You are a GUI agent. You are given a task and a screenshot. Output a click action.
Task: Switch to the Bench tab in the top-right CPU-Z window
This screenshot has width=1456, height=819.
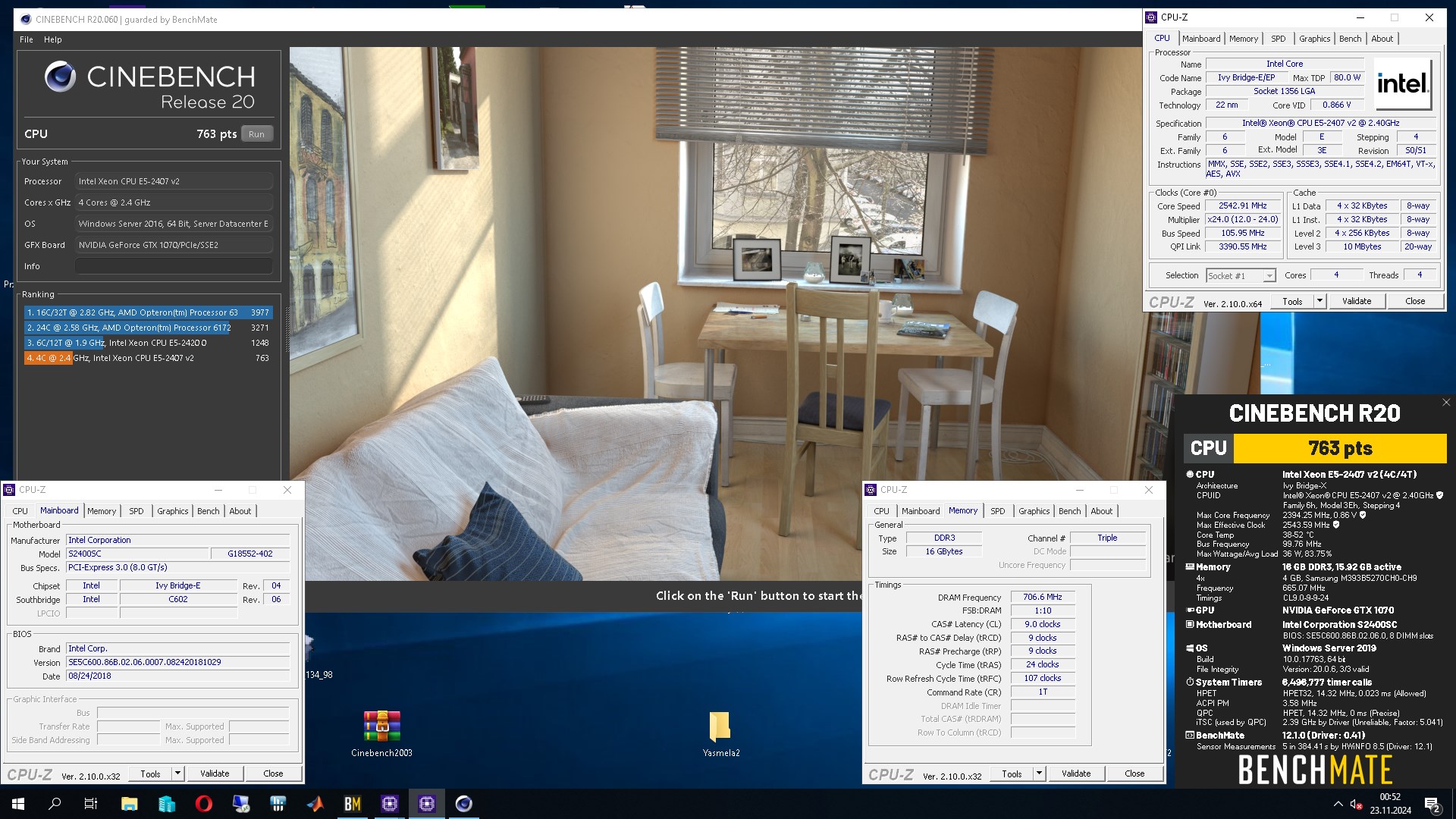coord(1350,39)
